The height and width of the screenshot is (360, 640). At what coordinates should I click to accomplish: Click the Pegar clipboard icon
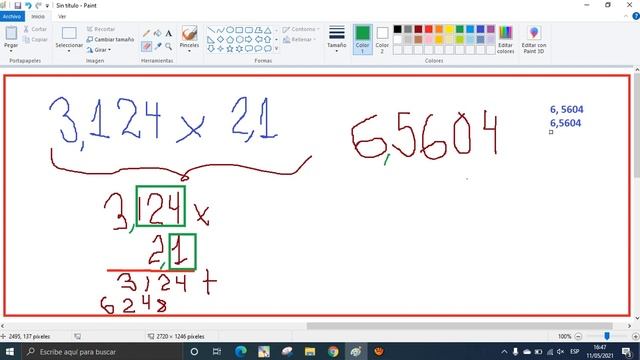11,33
